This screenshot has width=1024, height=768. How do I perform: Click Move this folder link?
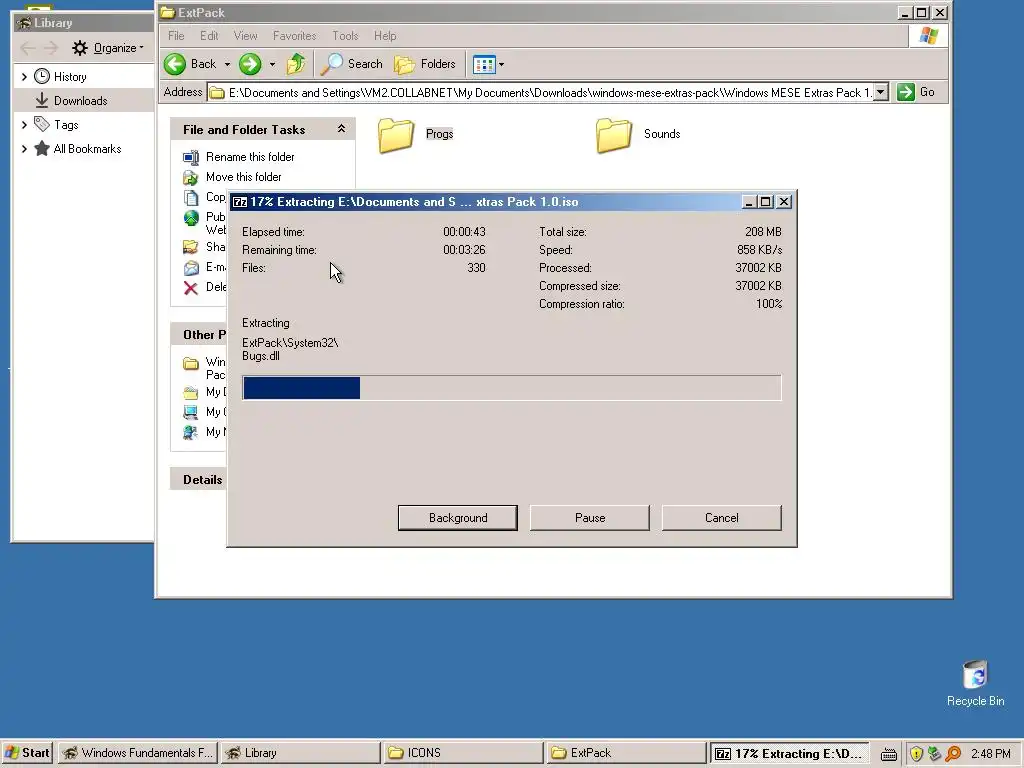pyautogui.click(x=244, y=178)
